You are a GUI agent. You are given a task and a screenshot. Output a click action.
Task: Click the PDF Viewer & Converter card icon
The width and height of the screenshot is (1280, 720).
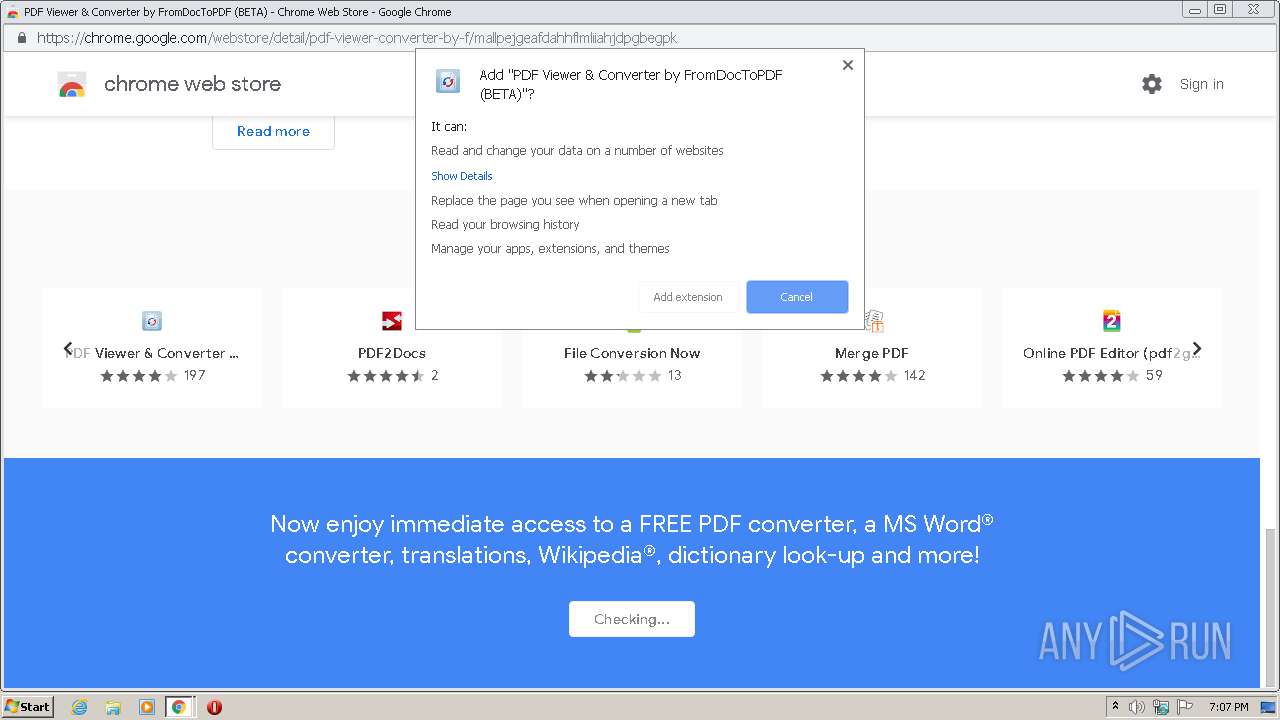pos(152,321)
